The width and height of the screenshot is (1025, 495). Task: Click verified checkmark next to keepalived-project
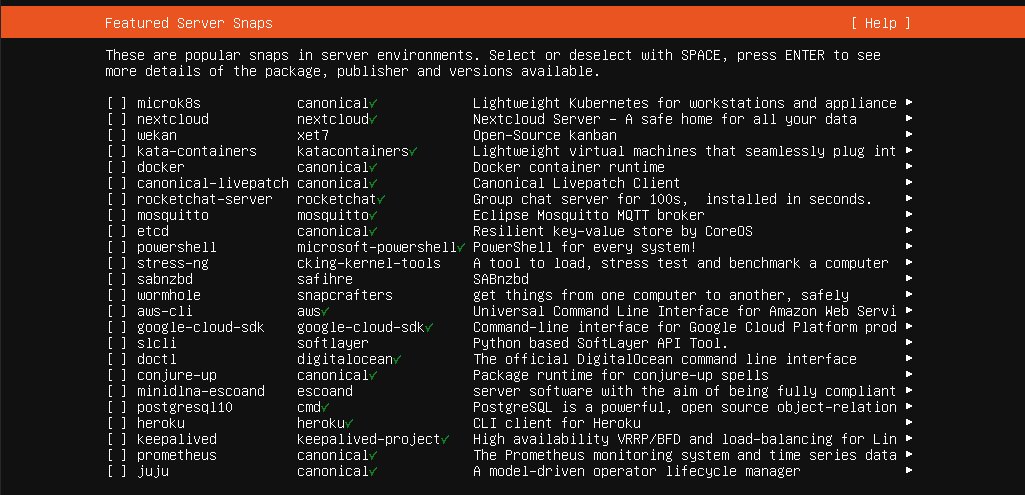tap(445, 439)
